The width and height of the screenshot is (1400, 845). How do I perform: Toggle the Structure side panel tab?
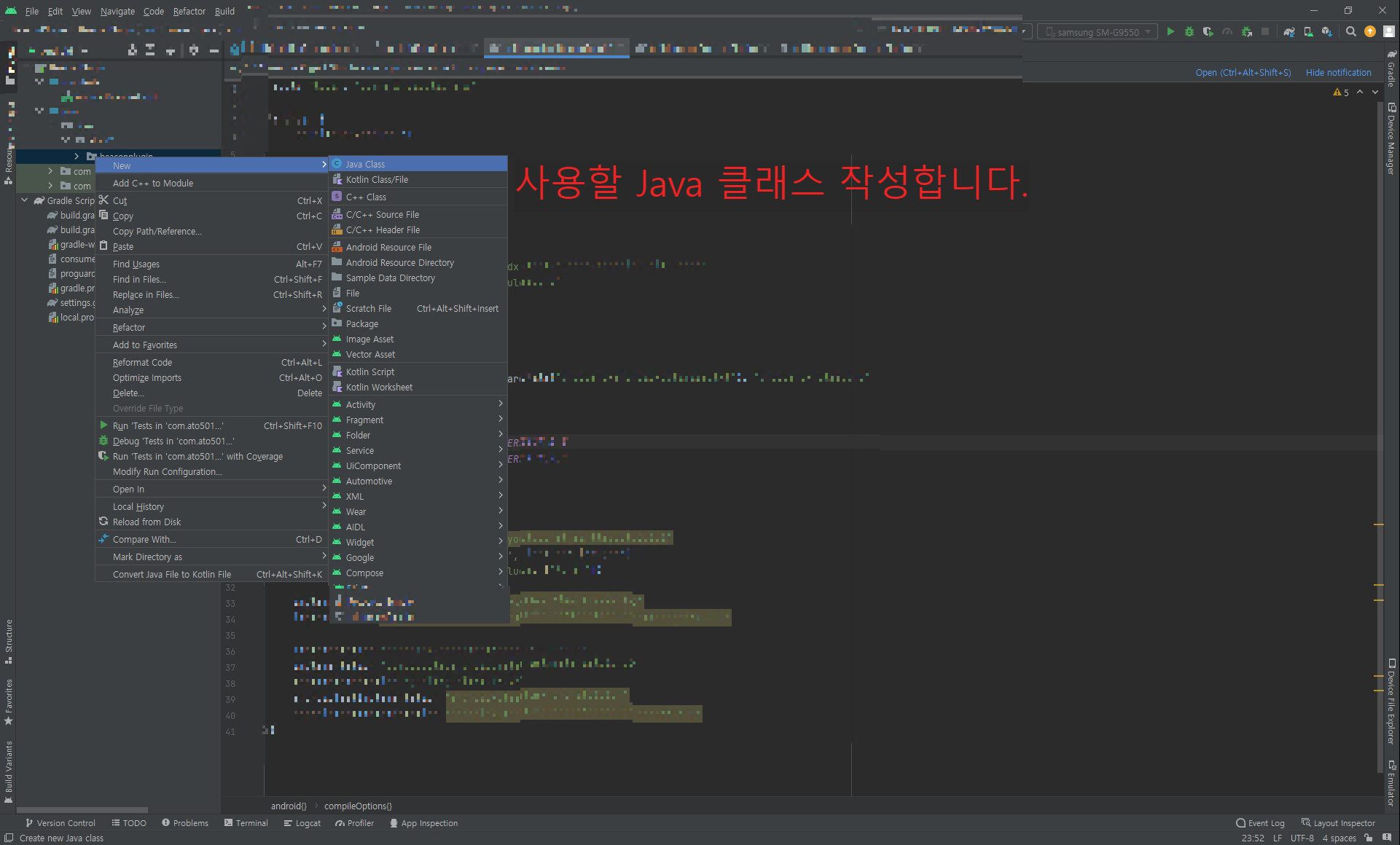(9, 640)
